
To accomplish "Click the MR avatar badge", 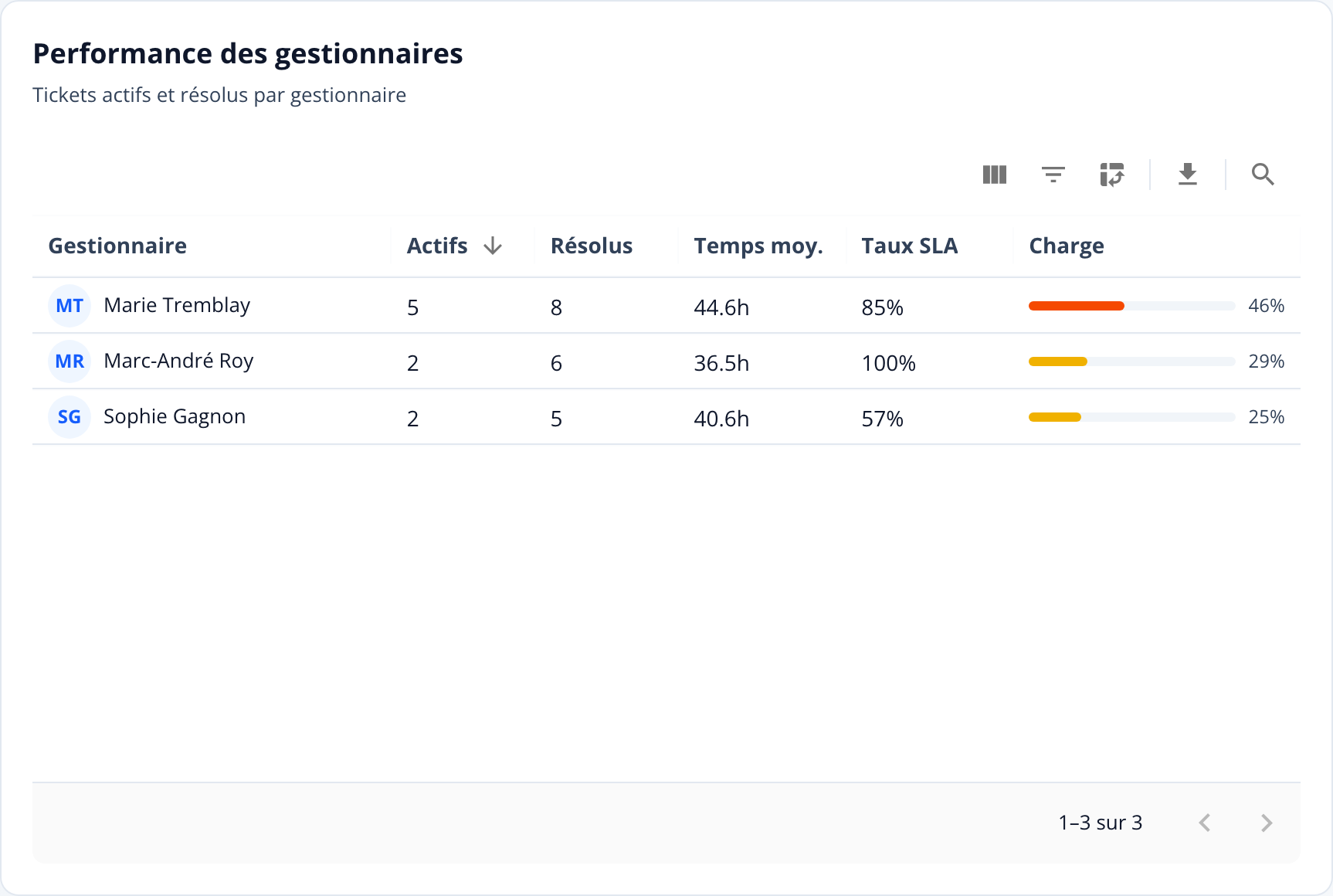I will coord(70,361).
